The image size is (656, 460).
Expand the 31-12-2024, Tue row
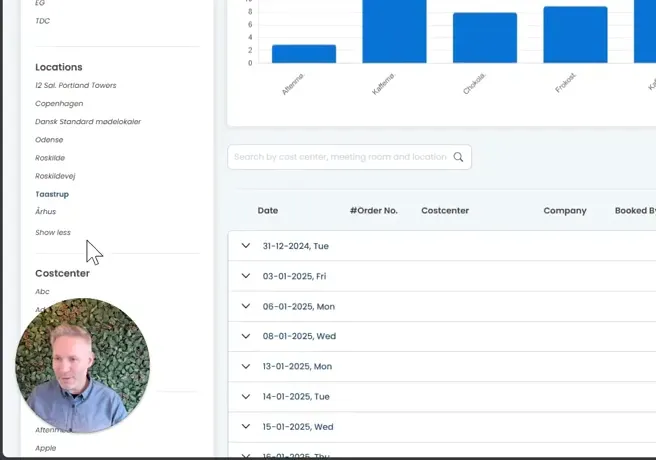click(246, 245)
